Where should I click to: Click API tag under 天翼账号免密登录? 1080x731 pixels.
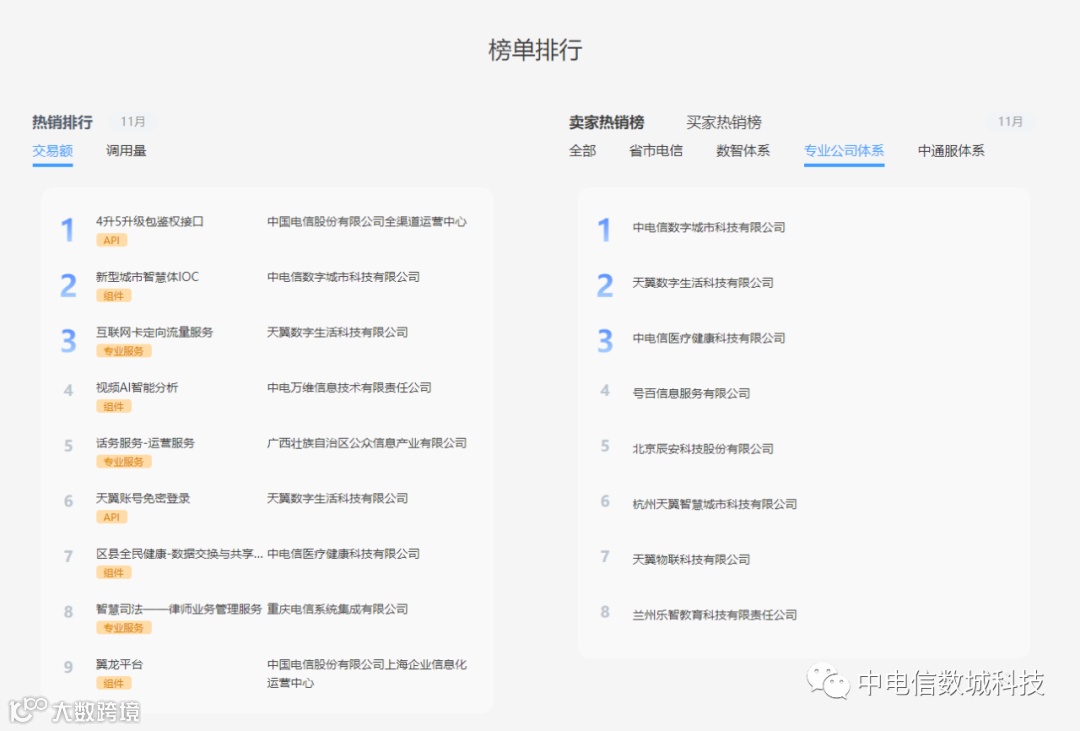112,517
